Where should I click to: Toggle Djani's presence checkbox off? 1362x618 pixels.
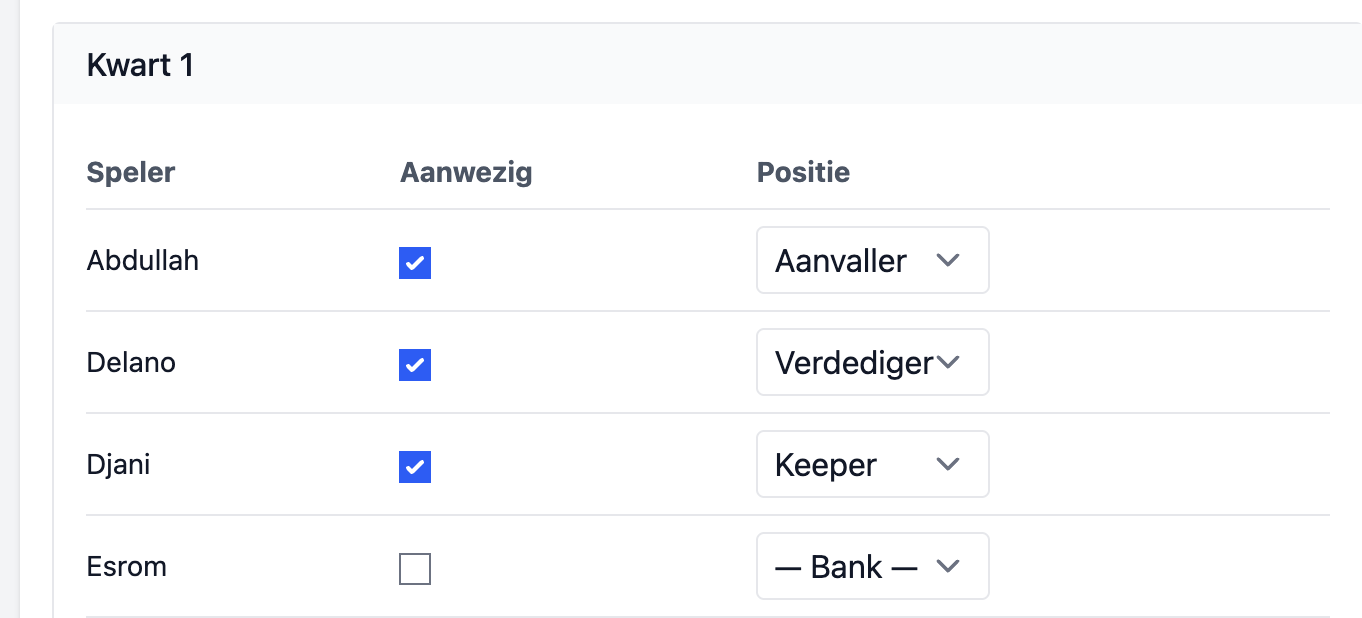(414, 466)
